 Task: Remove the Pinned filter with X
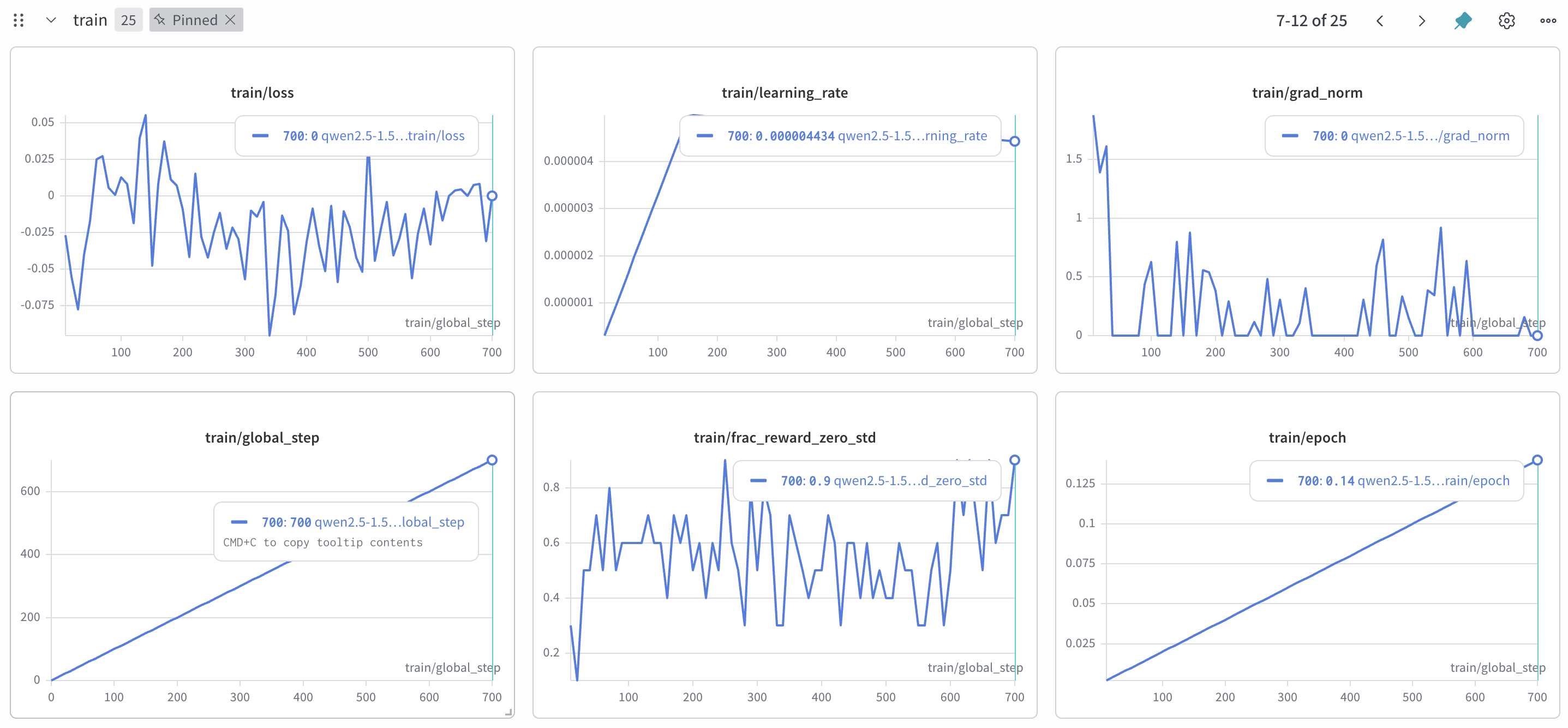(231, 20)
